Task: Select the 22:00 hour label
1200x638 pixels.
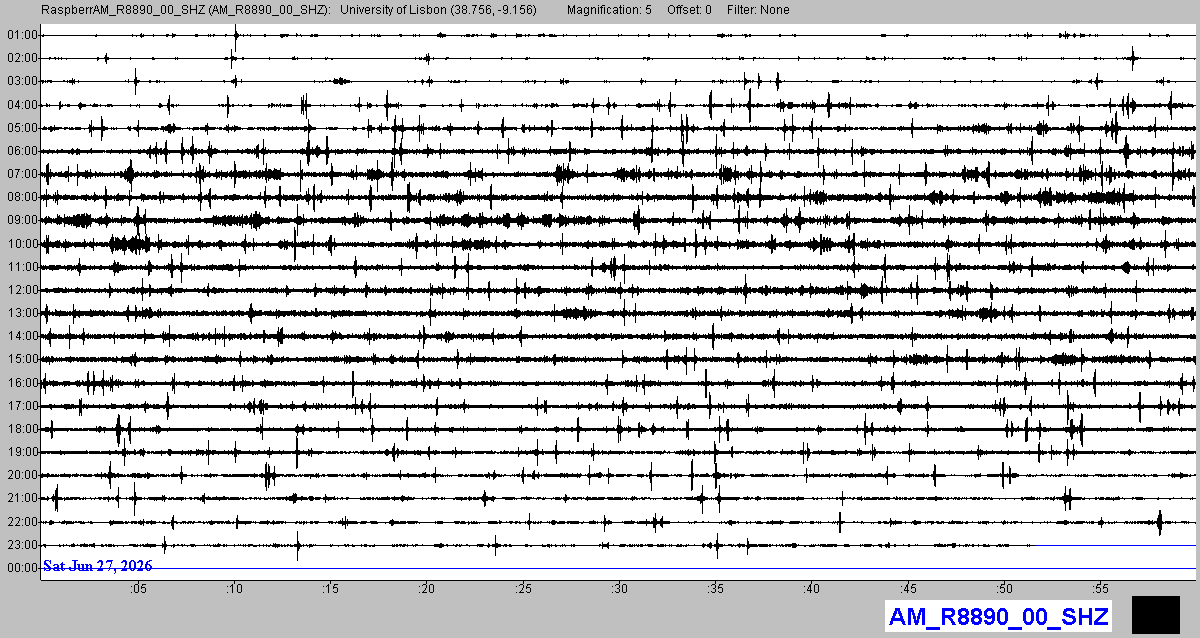Action: pyautogui.click(x=21, y=522)
